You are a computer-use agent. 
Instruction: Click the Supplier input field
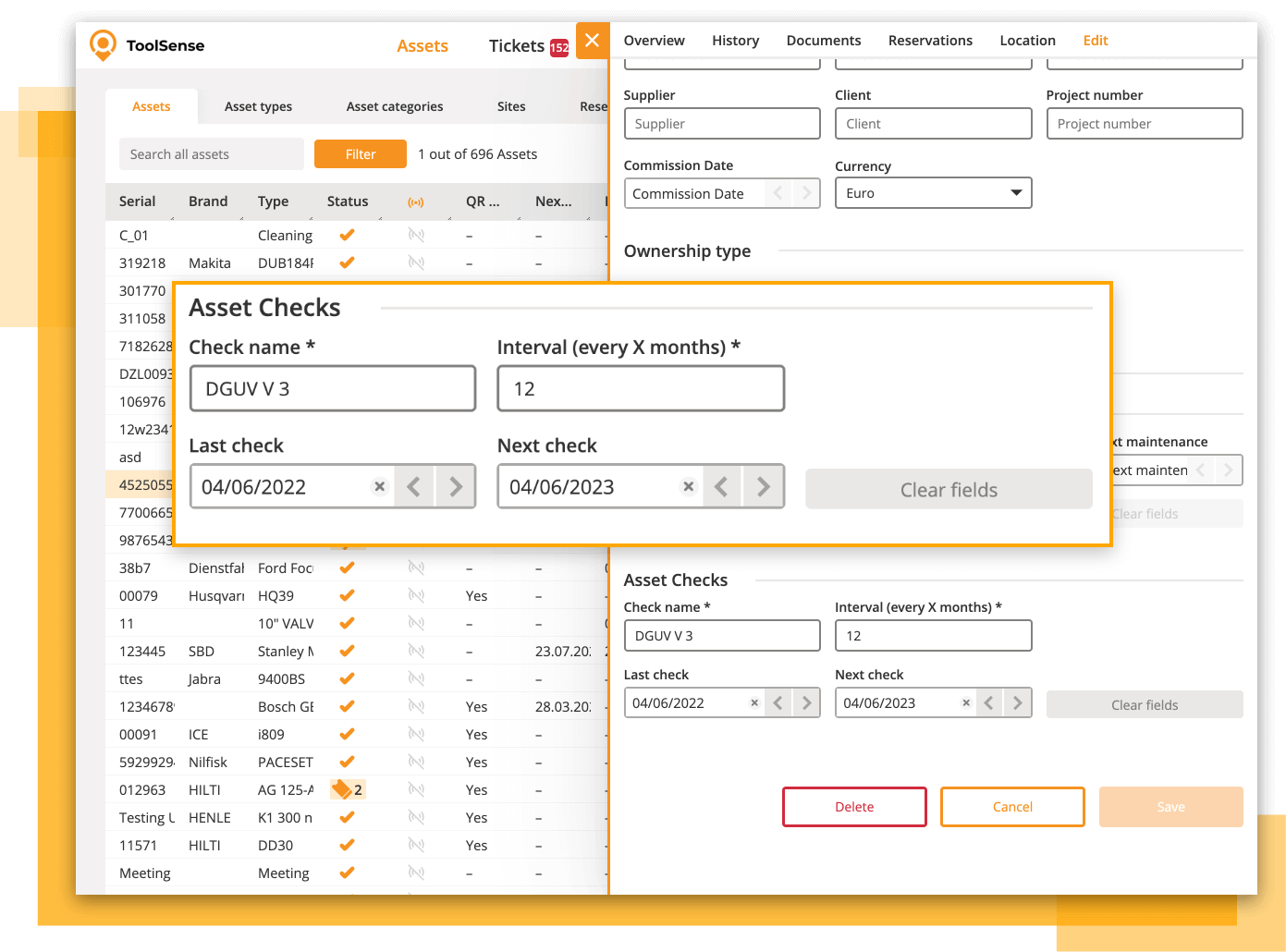pos(722,124)
